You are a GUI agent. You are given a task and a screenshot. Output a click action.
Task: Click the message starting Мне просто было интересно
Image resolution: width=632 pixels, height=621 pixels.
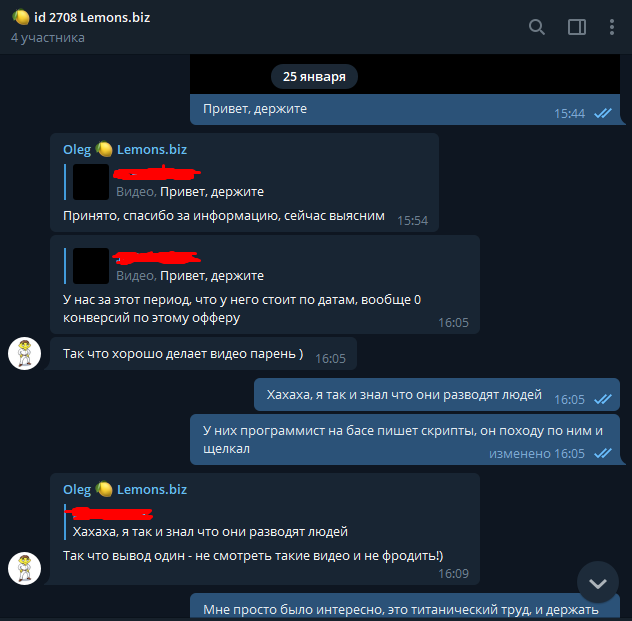click(405, 606)
